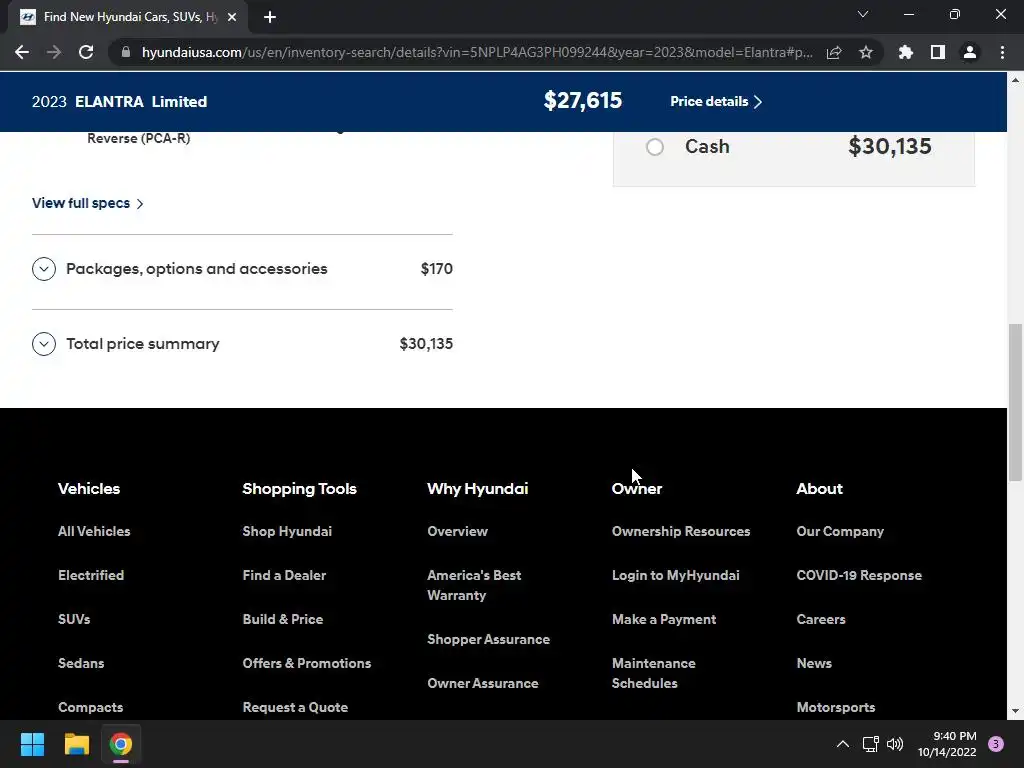Image resolution: width=1024 pixels, height=768 pixels.
Task: Open Login to MyHyundai link
Action: 676,575
